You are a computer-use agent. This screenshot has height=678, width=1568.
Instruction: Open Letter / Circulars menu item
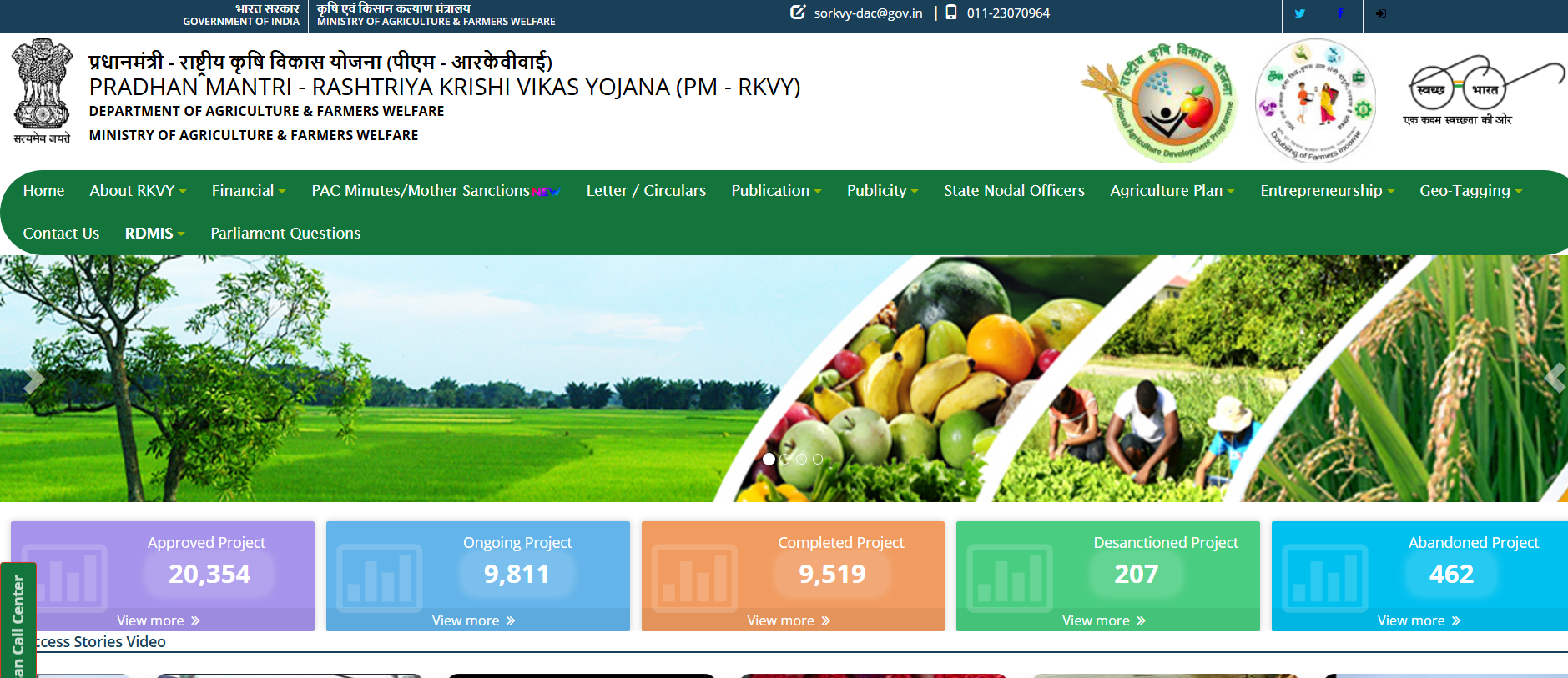tap(646, 191)
